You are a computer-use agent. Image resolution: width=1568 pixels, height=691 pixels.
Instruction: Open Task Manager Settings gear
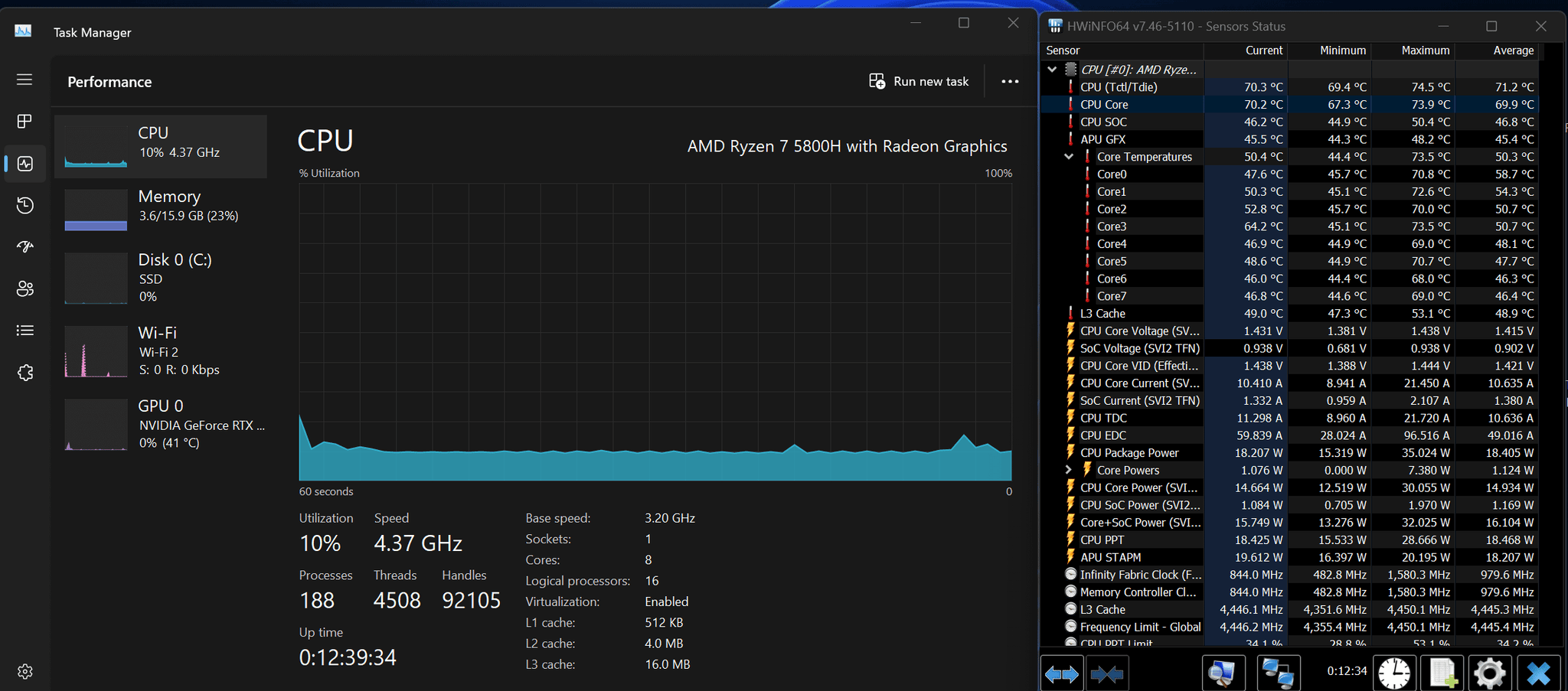(x=24, y=671)
